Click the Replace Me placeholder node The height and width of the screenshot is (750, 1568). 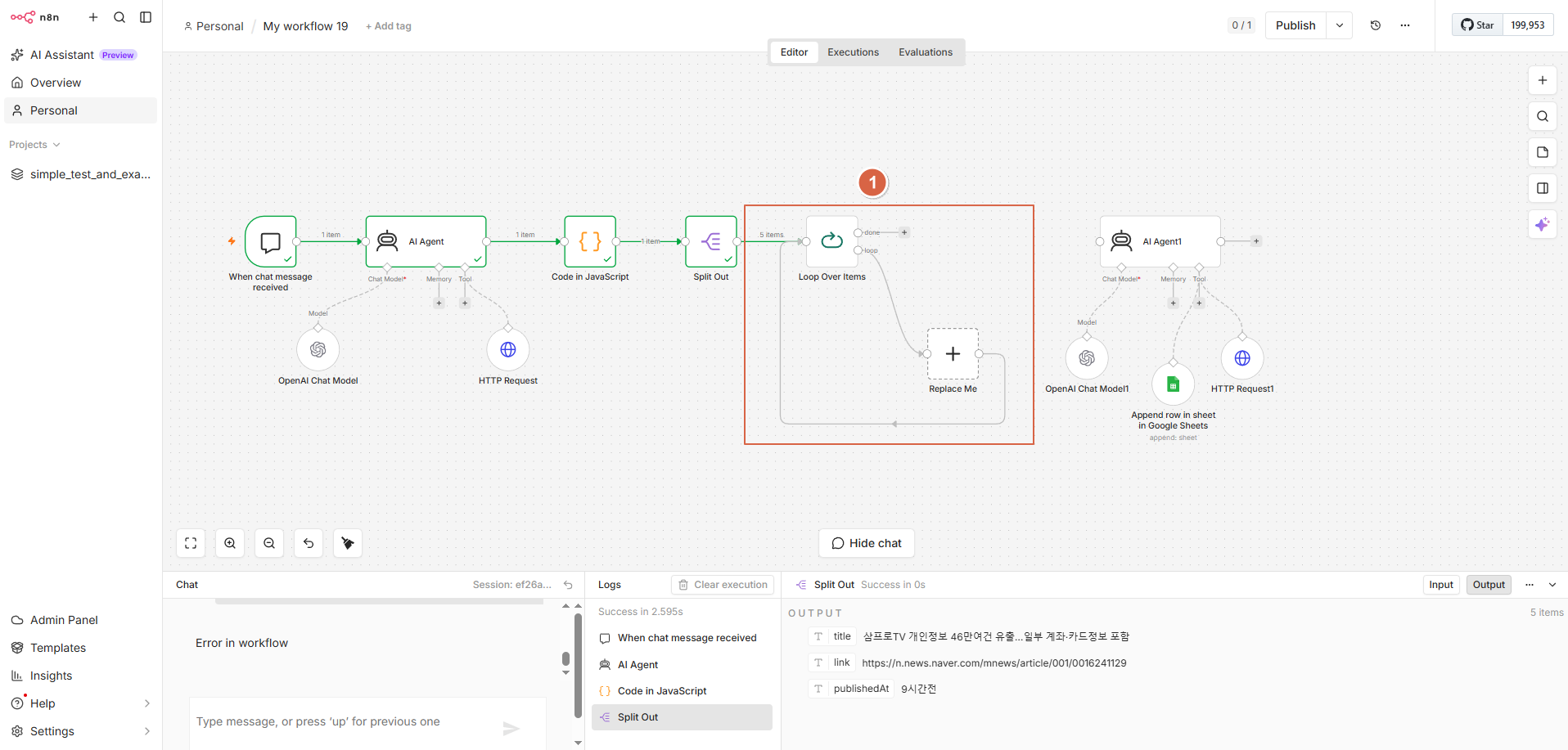[953, 354]
